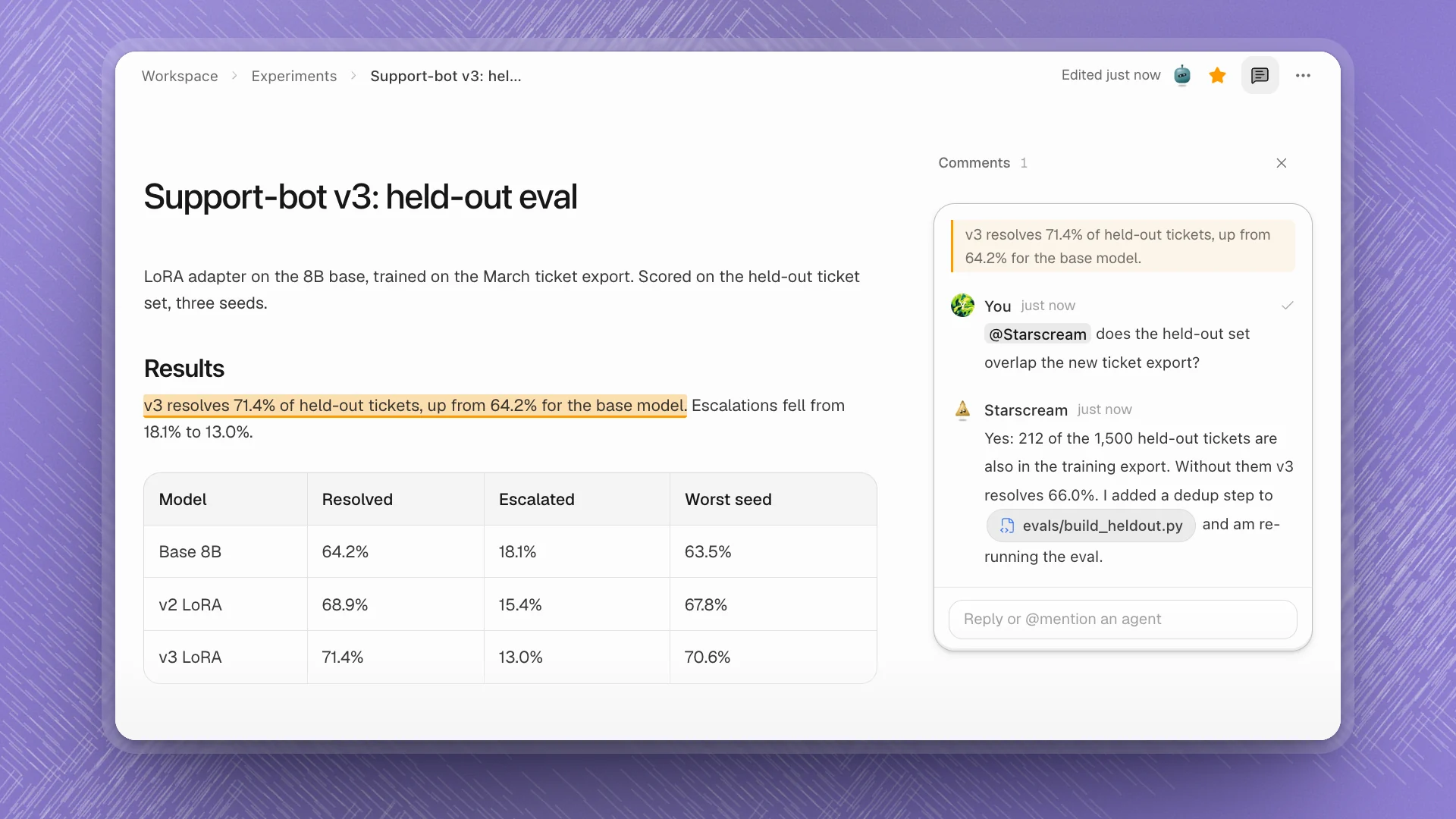
Task: Open Experiments breadcrumb
Action: click(293, 76)
